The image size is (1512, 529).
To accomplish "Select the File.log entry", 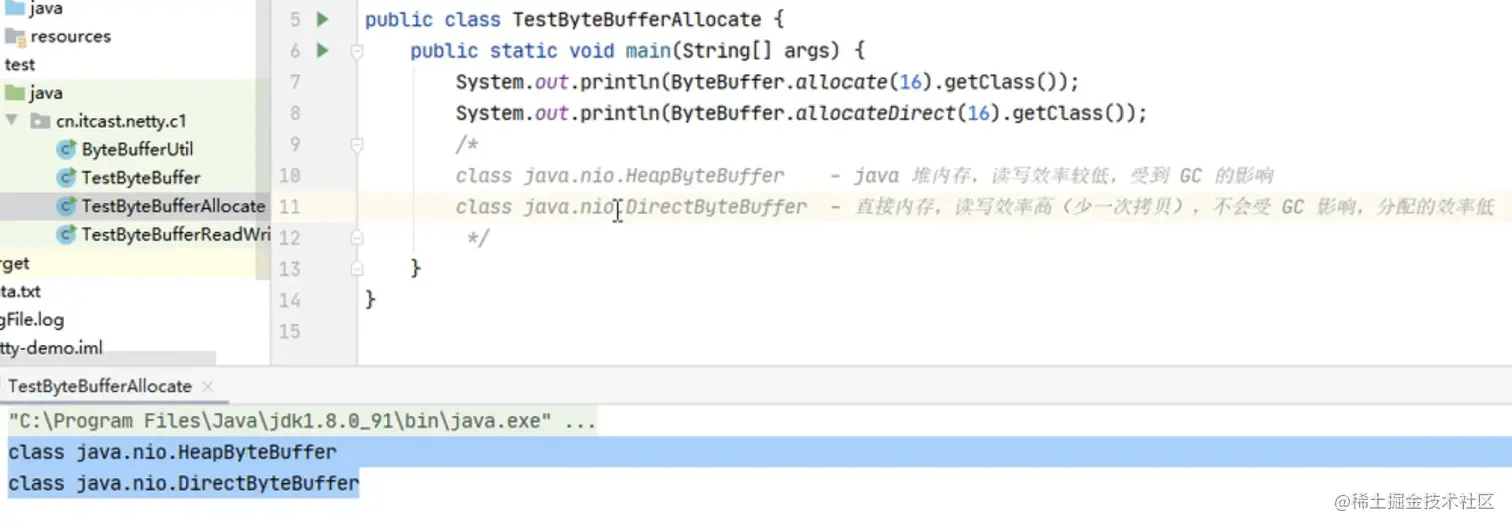I will point(32,320).
